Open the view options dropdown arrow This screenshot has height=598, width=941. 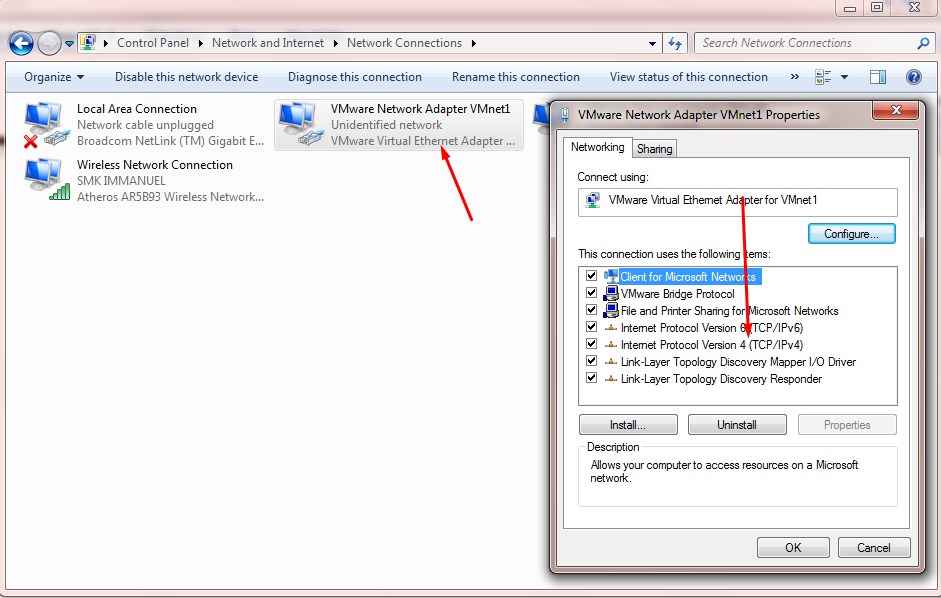tap(844, 77)
